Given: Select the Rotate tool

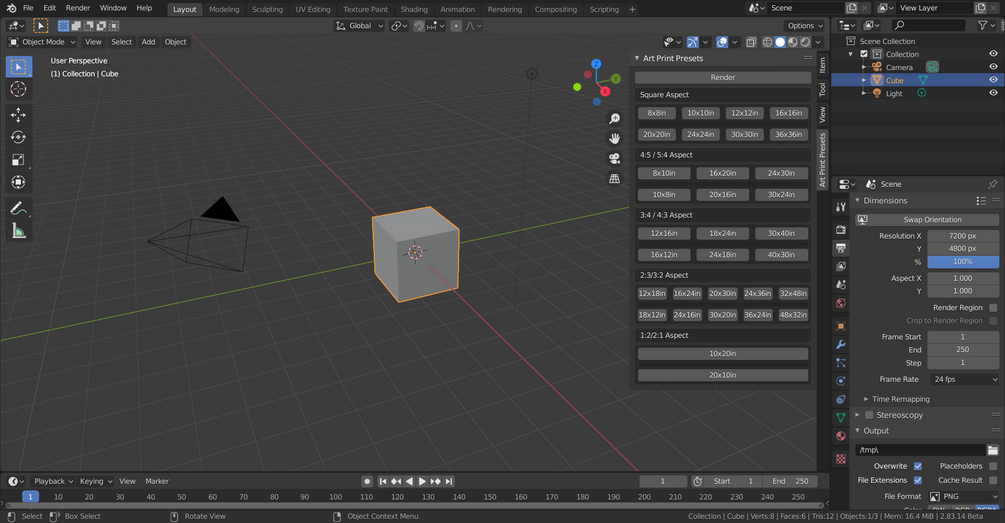Looking at the screenshot, I should click(x=19, y=137).
